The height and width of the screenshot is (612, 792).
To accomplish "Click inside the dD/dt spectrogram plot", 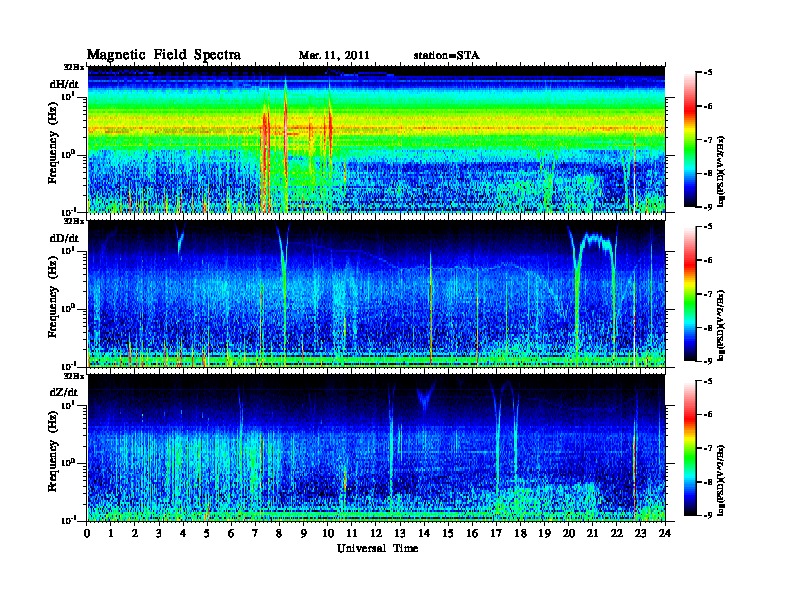I will pyautogui.click(x=376, y=294).
